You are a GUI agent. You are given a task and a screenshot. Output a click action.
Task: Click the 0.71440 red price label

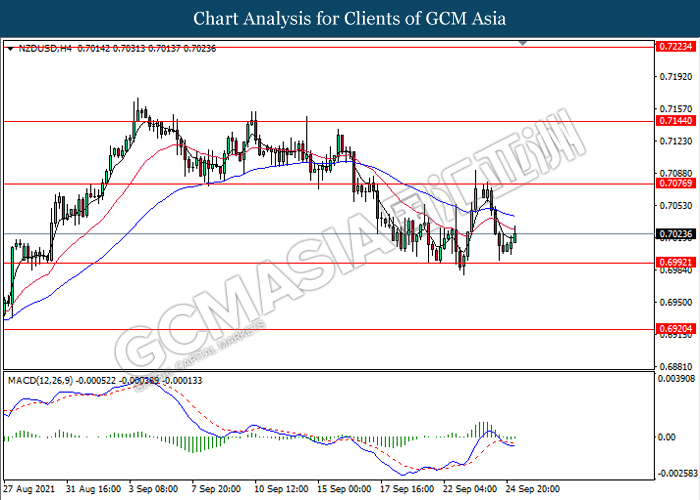tap(676, 121)
